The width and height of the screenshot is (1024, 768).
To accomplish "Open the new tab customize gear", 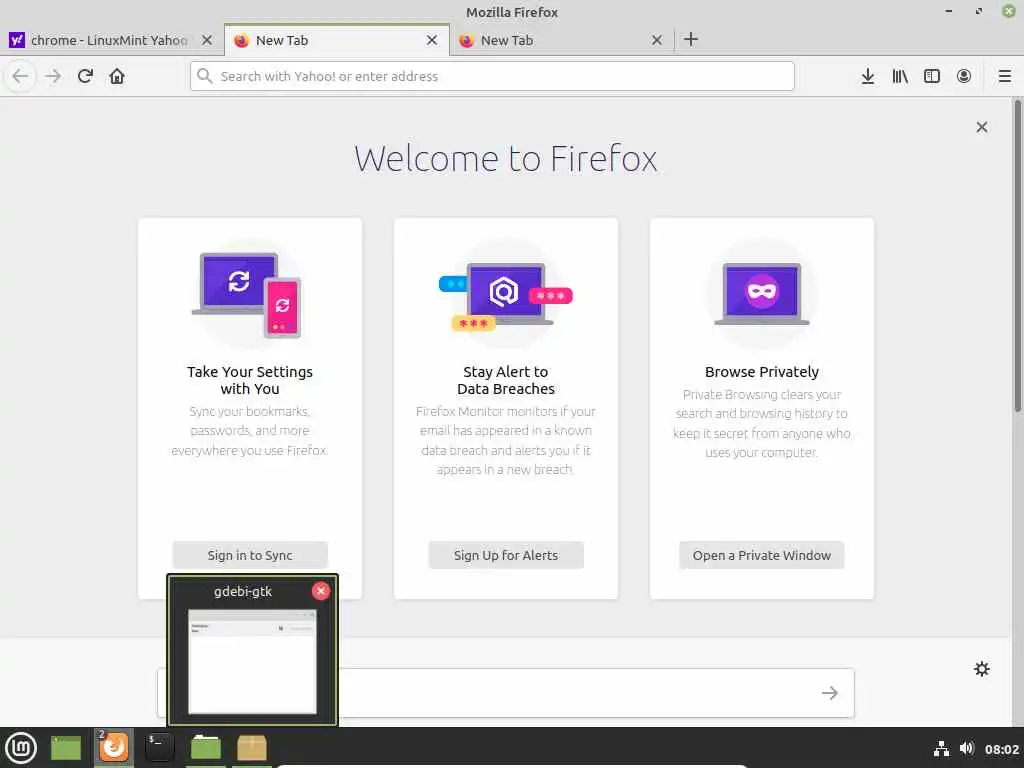I will tap(982, 669).
